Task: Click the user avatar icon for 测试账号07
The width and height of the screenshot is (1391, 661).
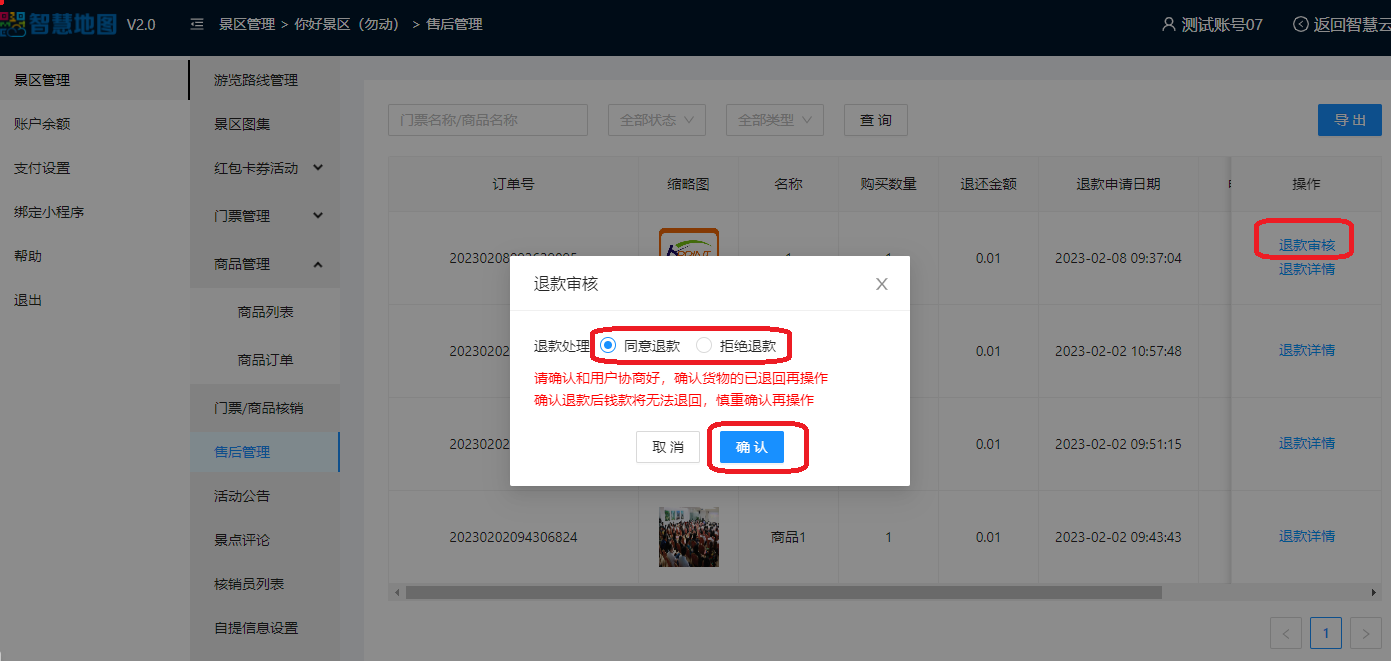Action: point(1168,24)
